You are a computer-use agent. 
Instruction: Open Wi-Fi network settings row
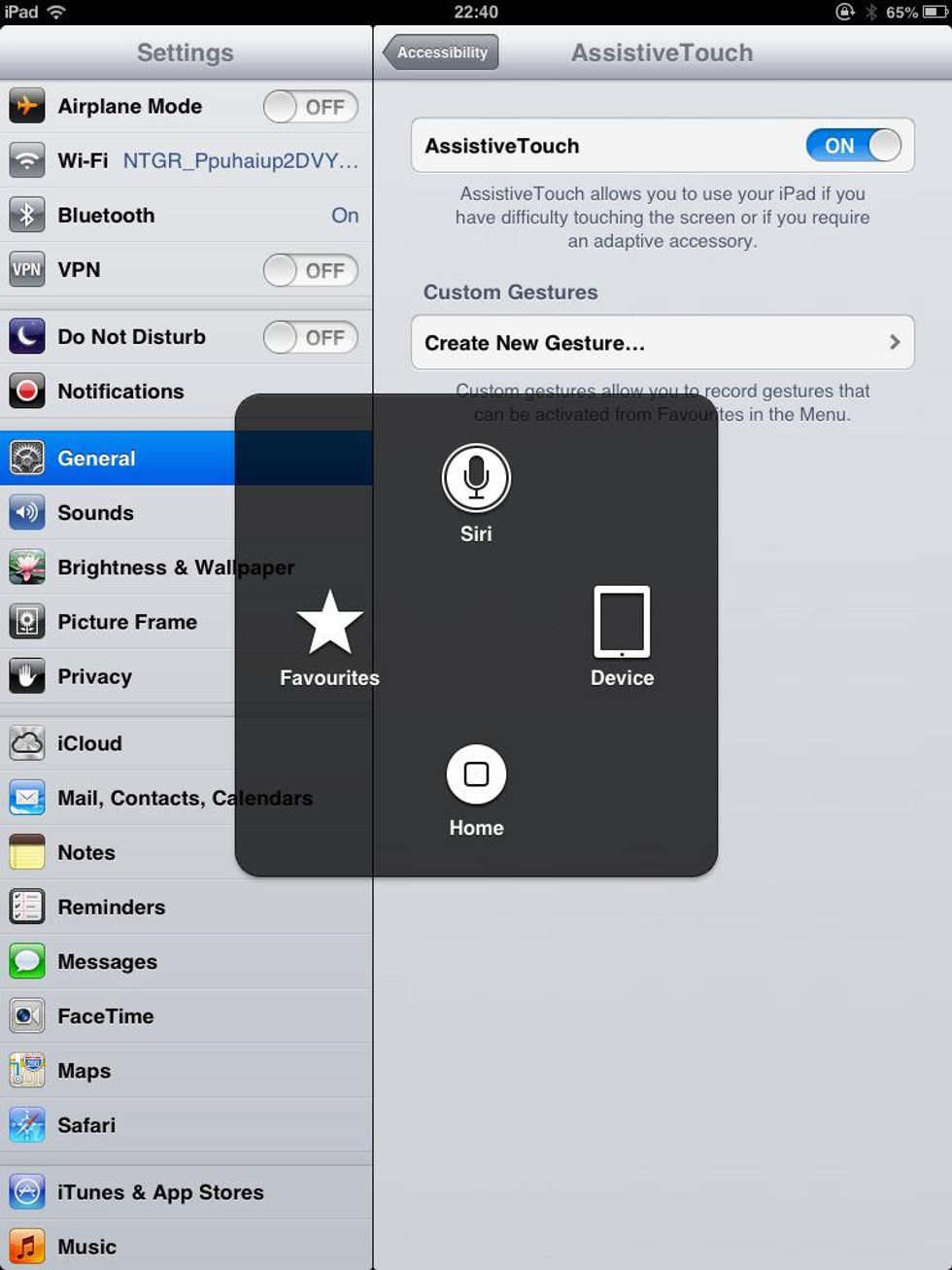coord(185,161)
